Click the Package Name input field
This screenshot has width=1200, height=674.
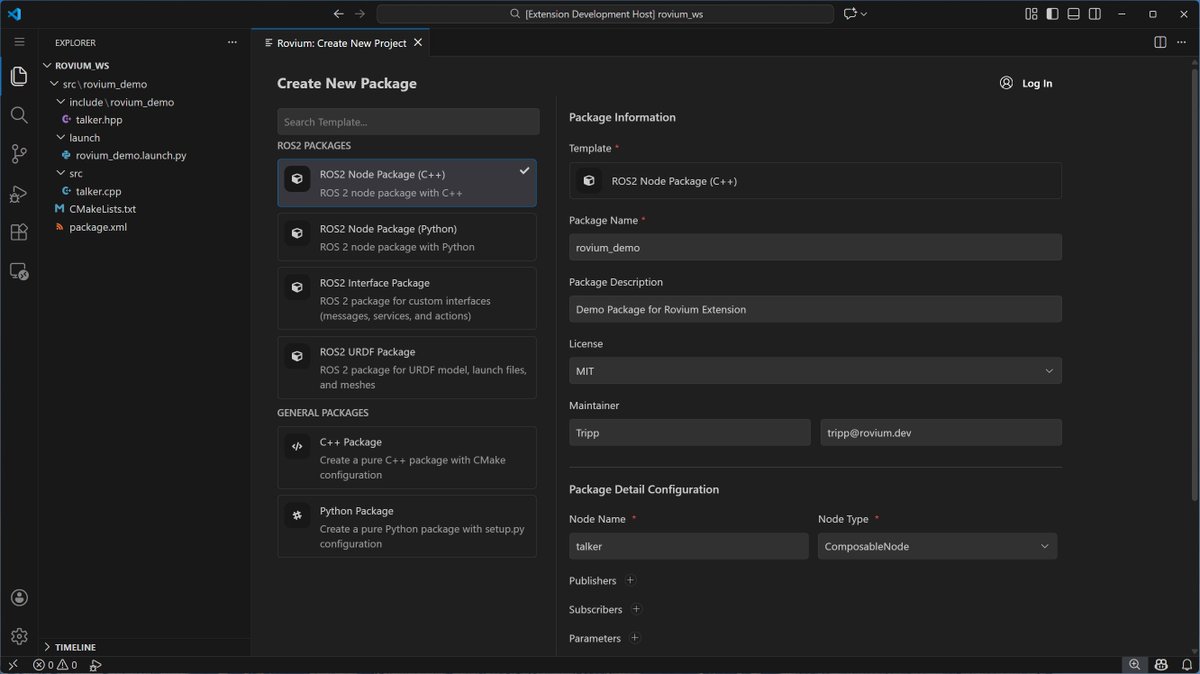click(x=815, y=247)
